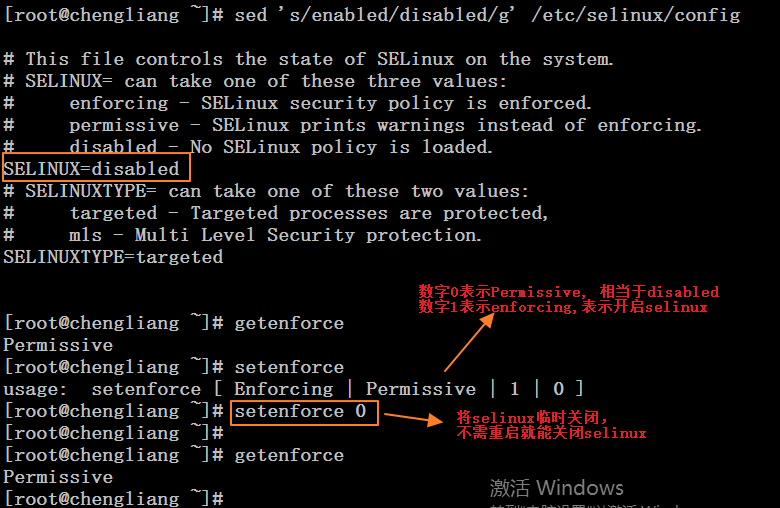
Task: Click the boxed setenforce 0 command
Action: point(304,412)
